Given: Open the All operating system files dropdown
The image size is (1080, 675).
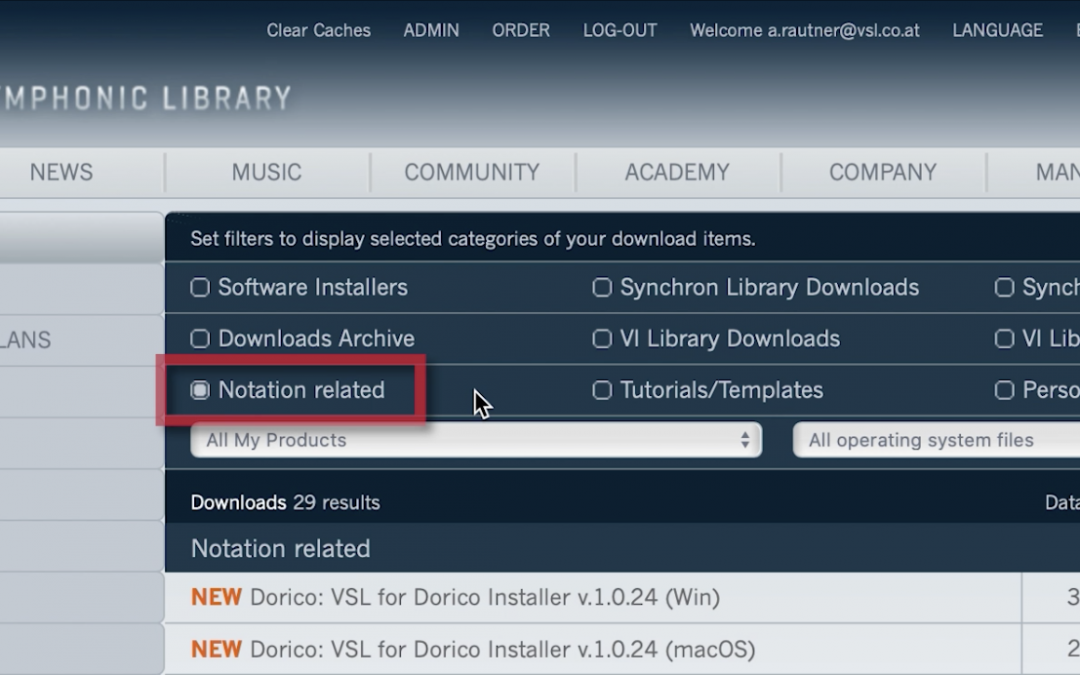Looking at the screenshot, I should point(937,440).
